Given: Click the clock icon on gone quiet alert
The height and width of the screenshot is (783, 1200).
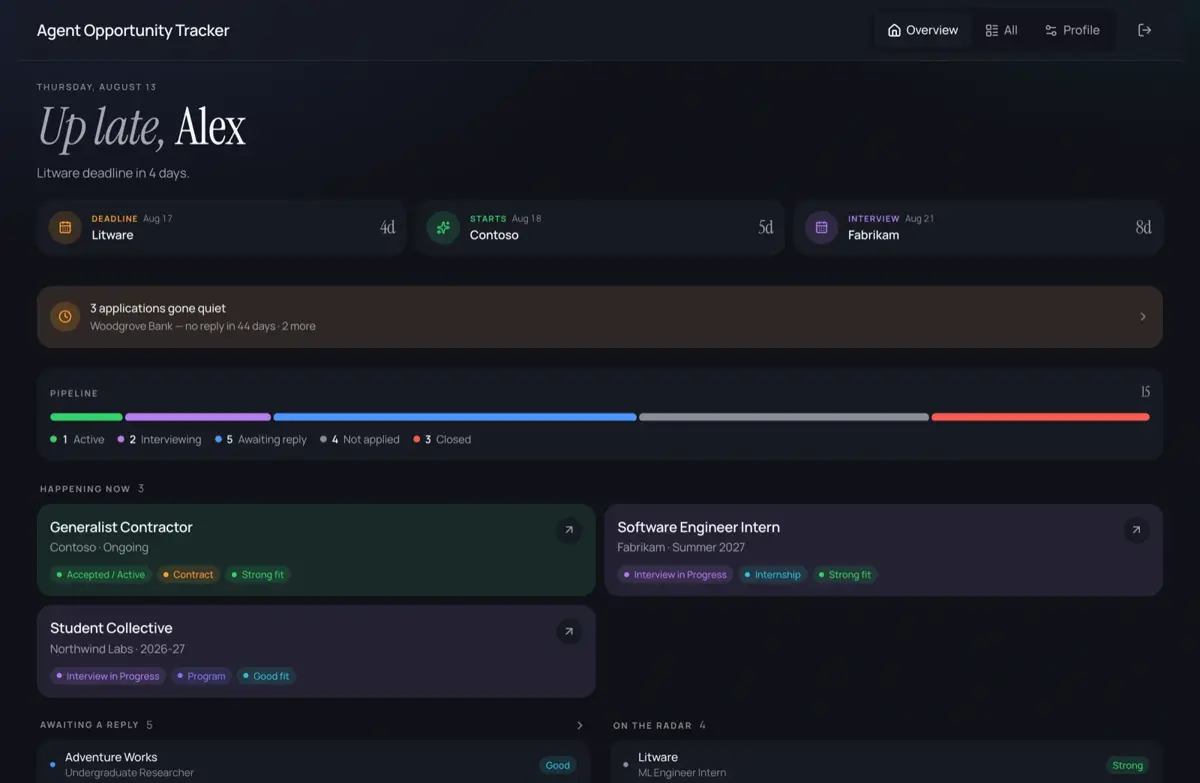Looking at the screenshot, I should (65, 316).
